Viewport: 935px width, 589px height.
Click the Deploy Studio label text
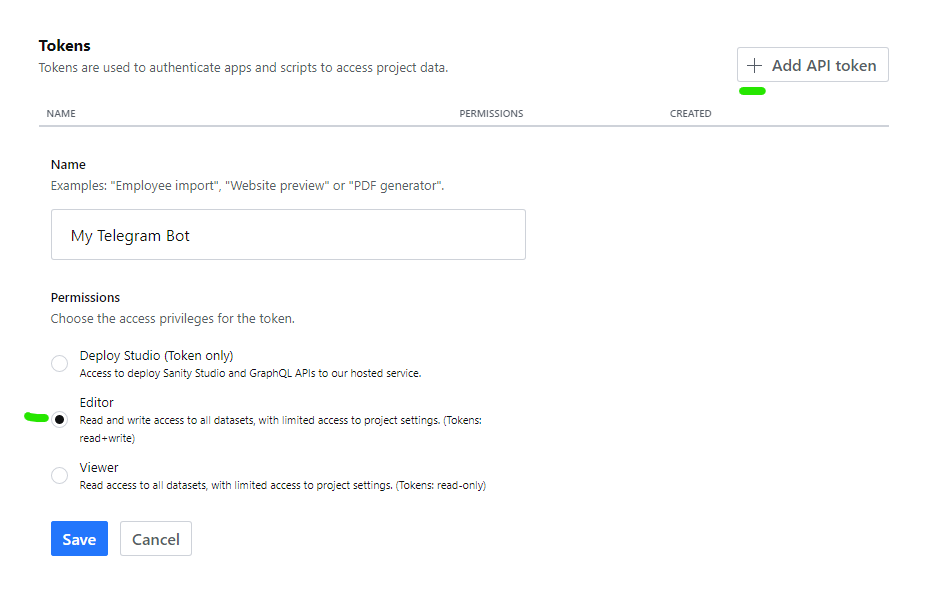[156, 355]
